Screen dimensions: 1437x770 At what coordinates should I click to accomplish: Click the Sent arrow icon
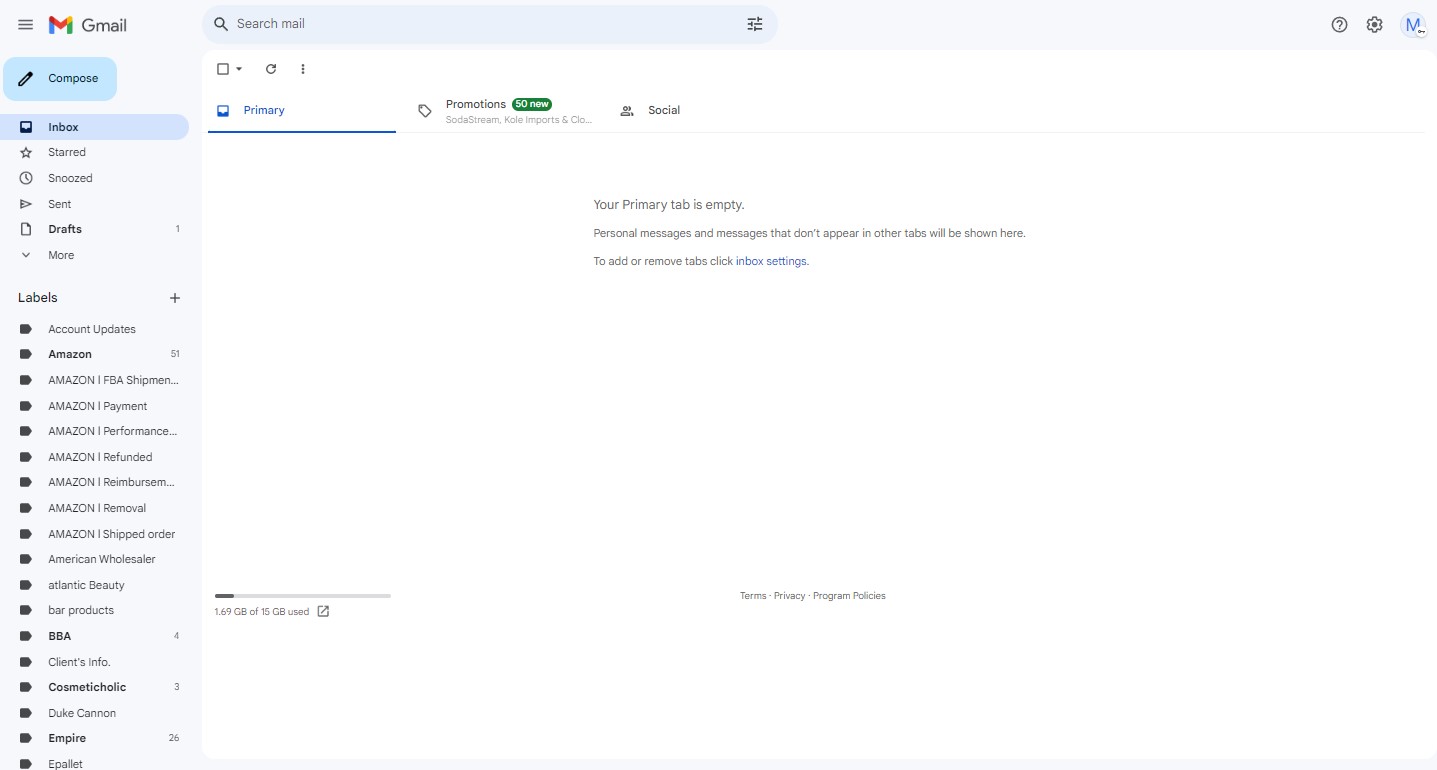click(26, 204)
